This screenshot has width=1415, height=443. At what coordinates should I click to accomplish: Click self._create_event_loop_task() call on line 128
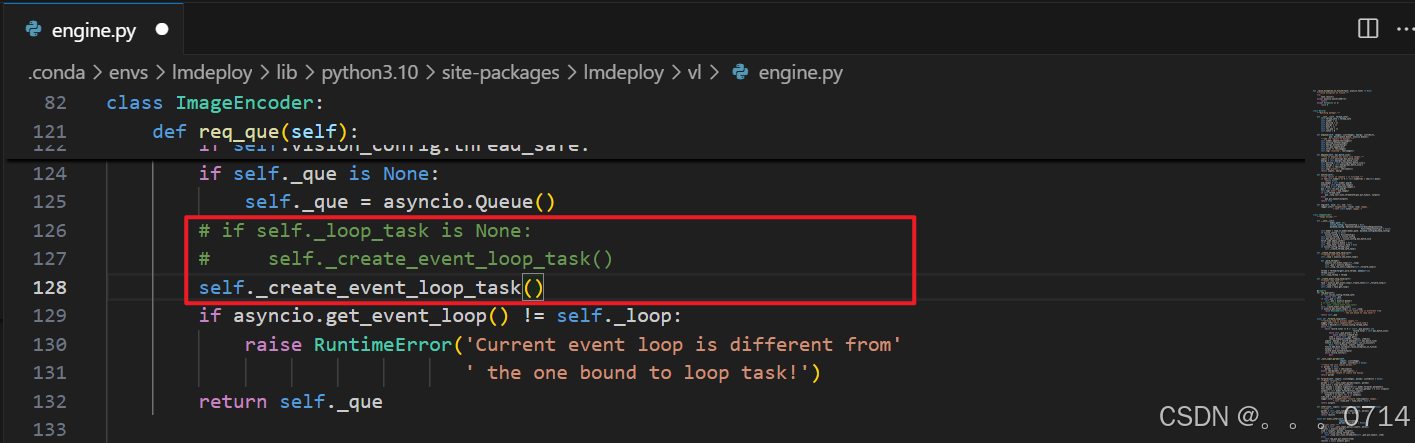tap(371, 288)
